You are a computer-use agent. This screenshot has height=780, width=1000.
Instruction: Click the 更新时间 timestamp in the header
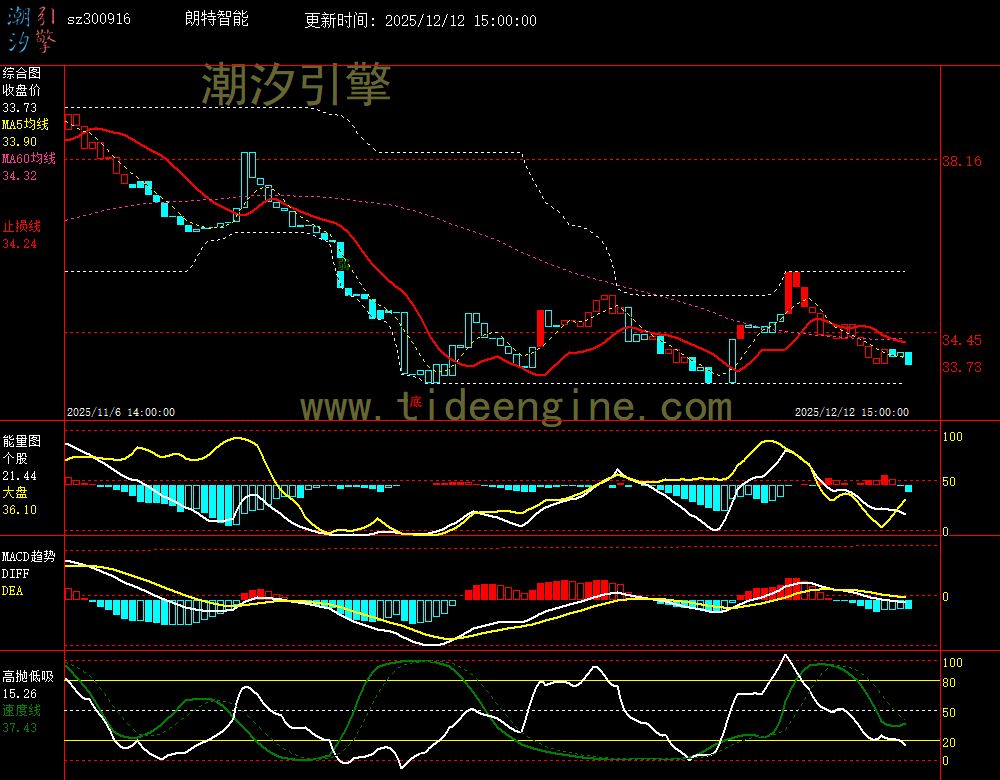pos(420,20)
